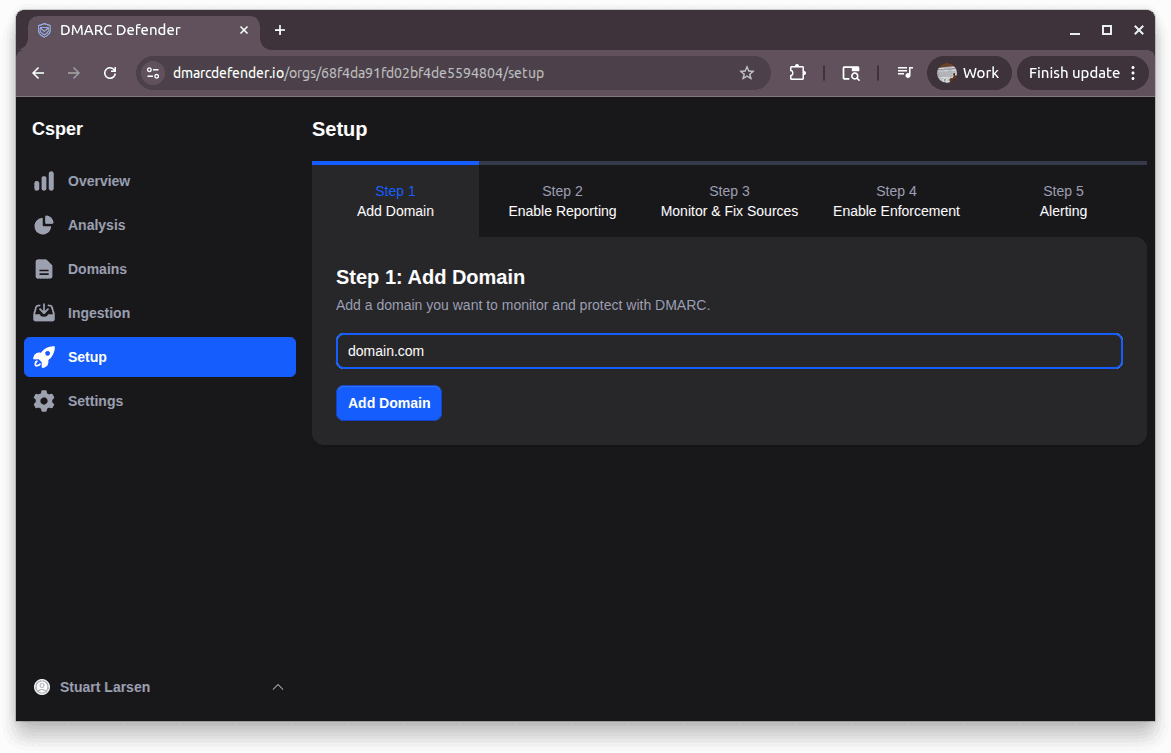
Task: Click the Add Domain button
Action: 388,403
